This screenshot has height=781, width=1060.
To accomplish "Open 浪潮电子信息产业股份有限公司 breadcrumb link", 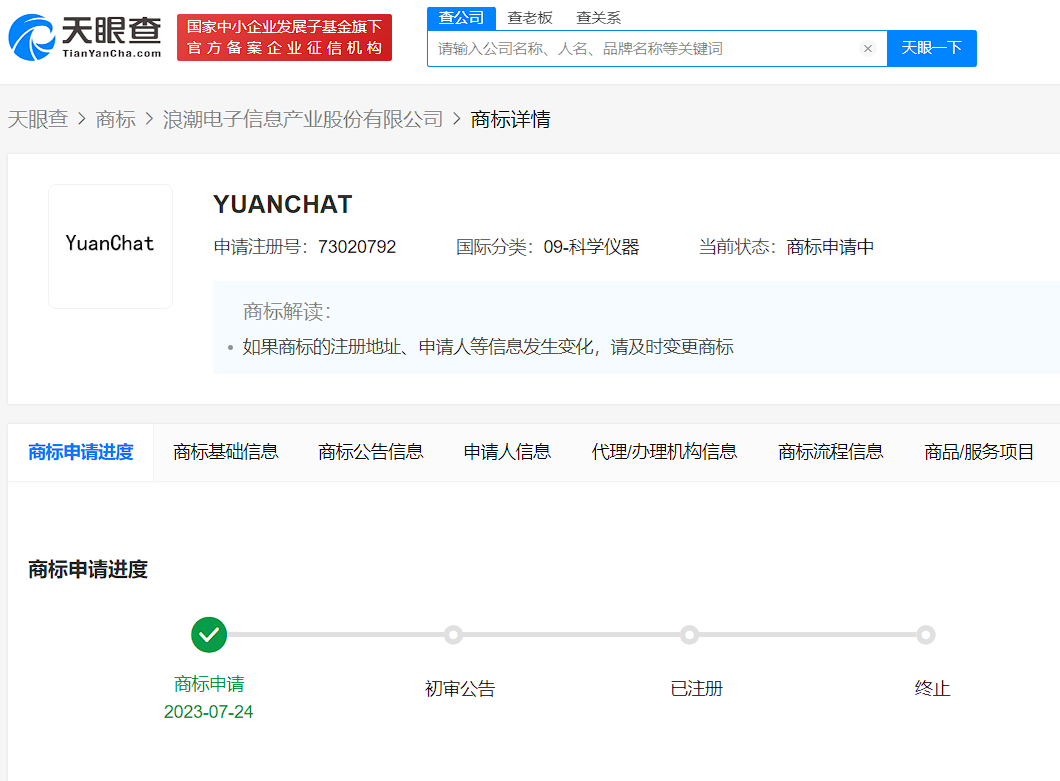I will [x=303, y=119].
